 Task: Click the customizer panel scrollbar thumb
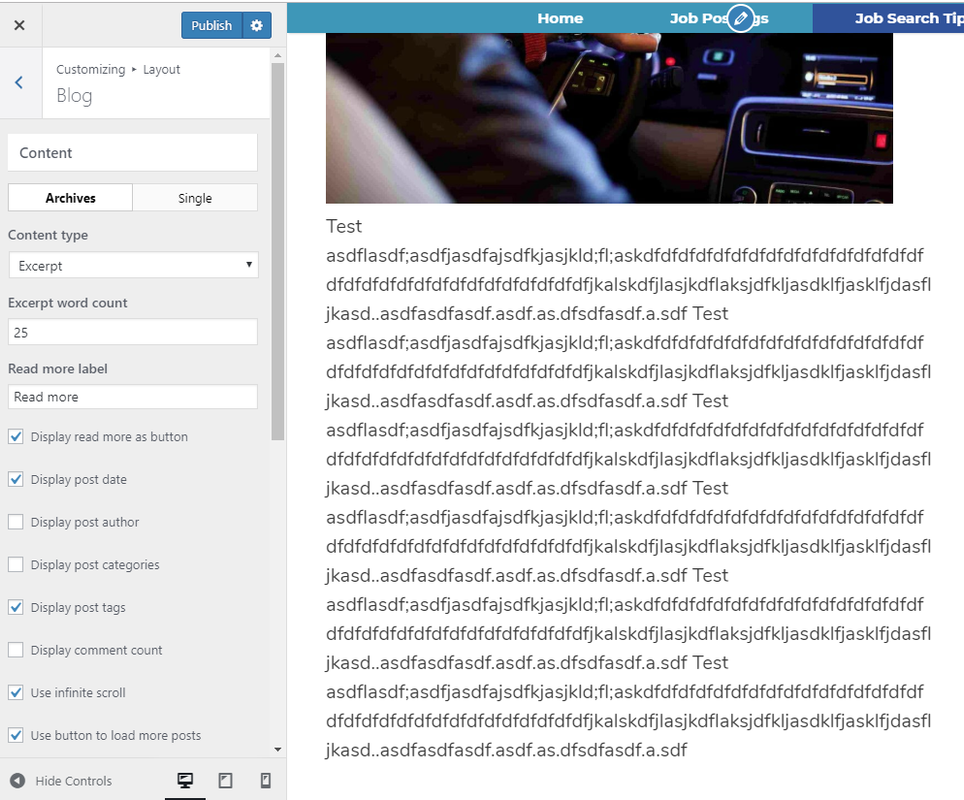pos(278,251)
